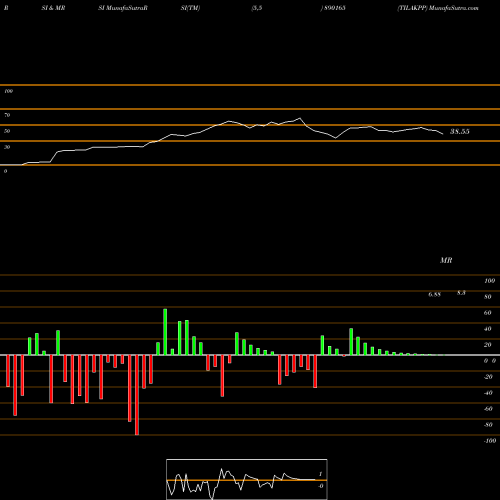Click the tallest green bar in MR histogram
This screenshot has width=500, height=500.
pos(165,332)
